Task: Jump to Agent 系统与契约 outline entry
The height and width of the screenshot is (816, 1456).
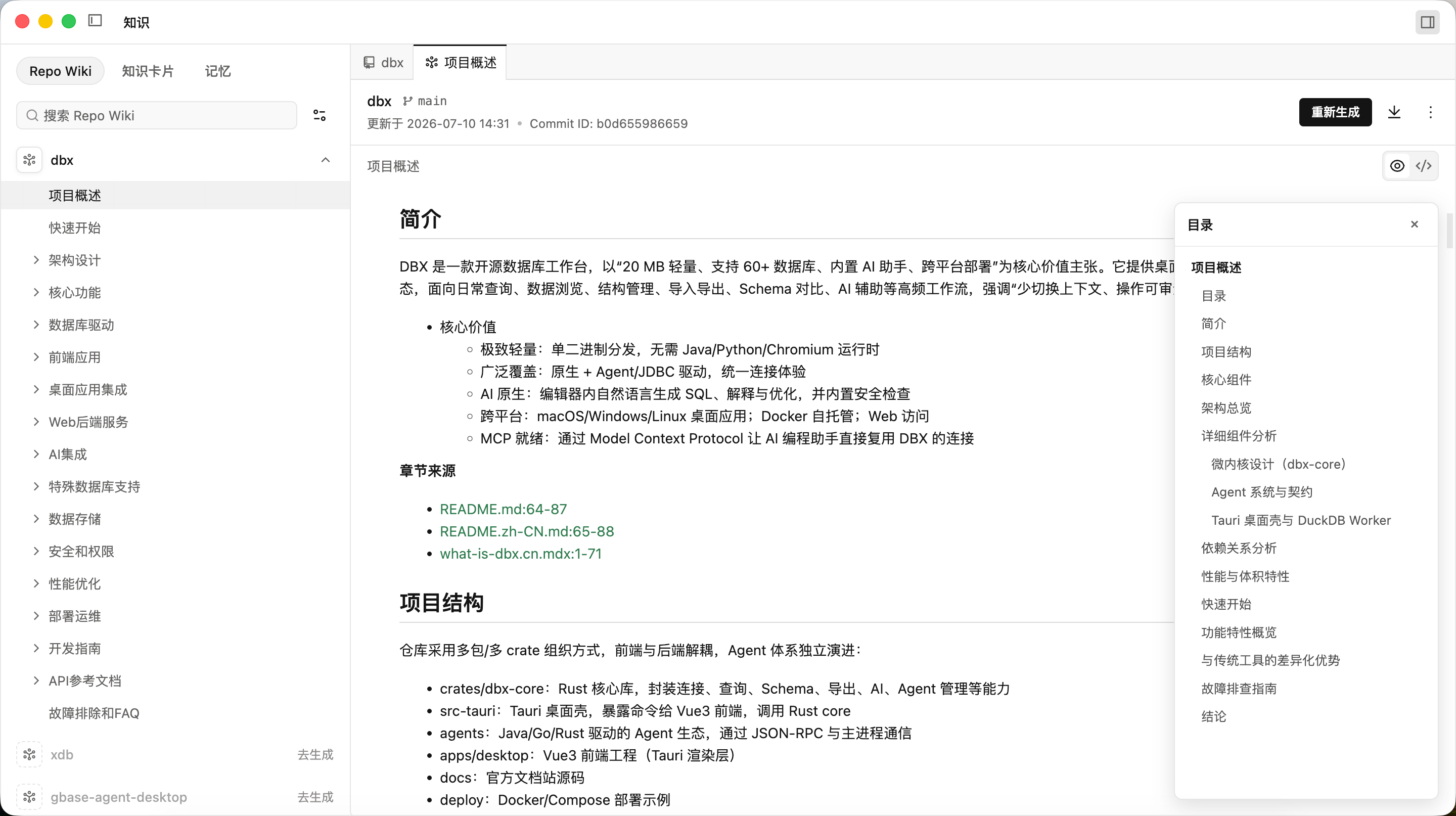Action: [1261, 492]
